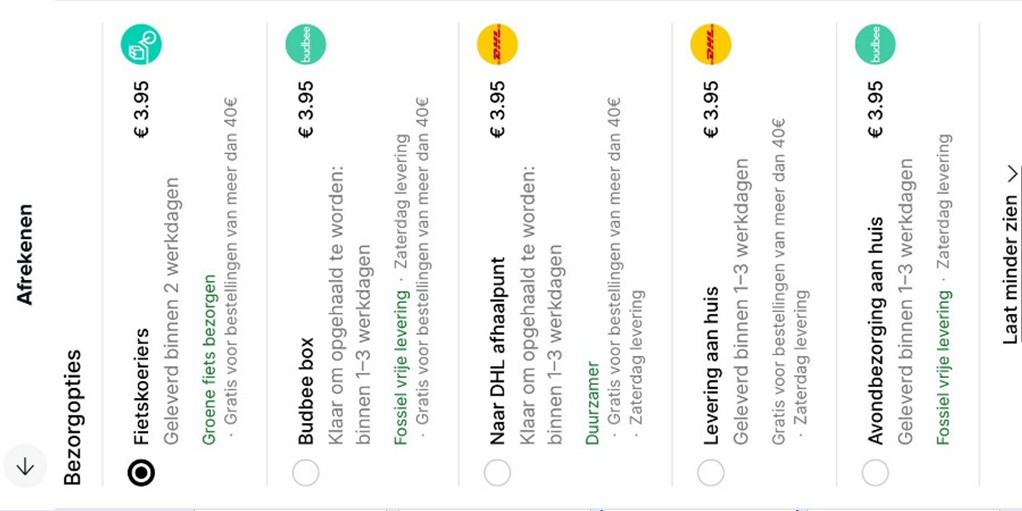Select the Fietskoeriers radio button
The width and height of the screenshot is (1022, 511).
tap(141, 472)
